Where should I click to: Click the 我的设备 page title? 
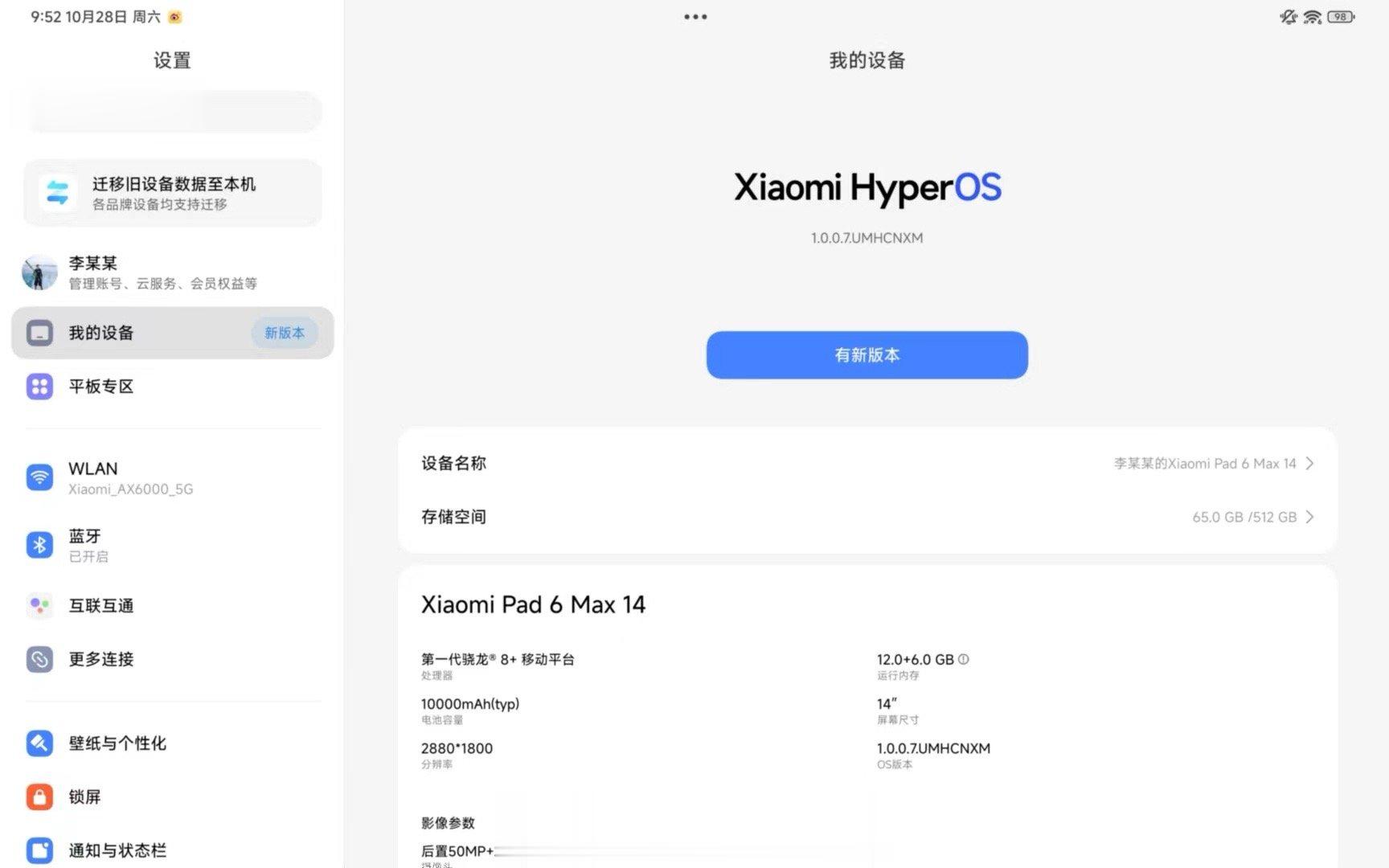(x=867, y=60)
